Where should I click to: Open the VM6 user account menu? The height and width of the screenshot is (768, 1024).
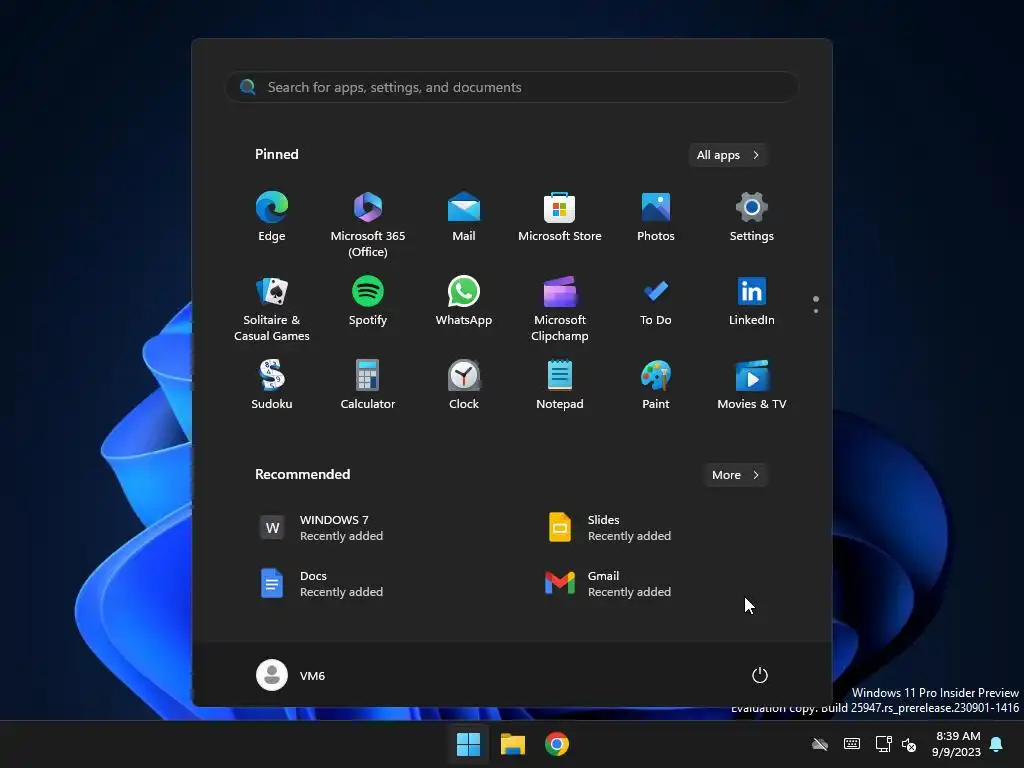[x=291, y=675]
